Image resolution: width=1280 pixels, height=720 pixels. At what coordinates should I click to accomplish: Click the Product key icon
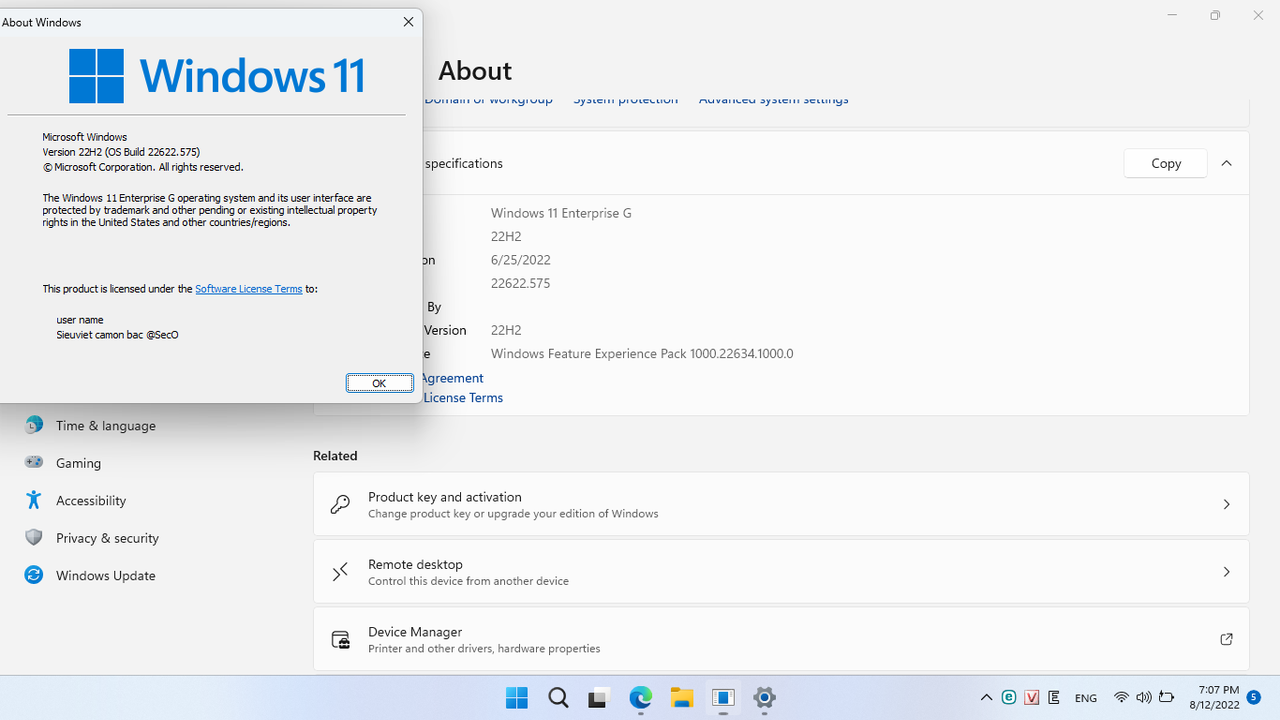coord(340,505)
